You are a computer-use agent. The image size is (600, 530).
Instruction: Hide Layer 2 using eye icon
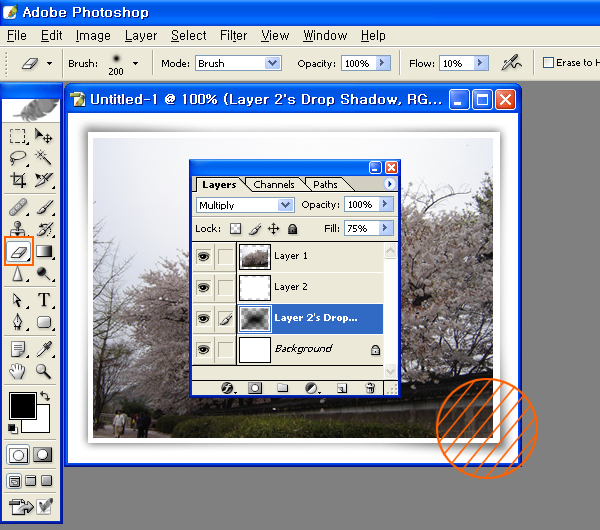204,287
